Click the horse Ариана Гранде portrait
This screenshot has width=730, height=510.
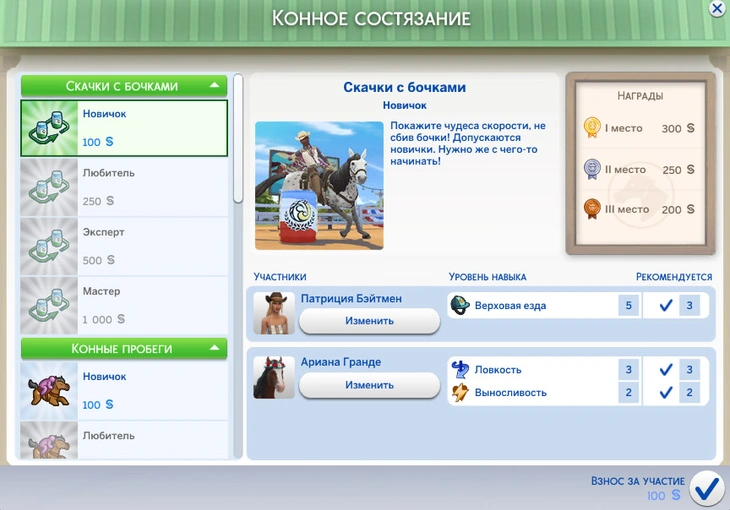(274, 377)
